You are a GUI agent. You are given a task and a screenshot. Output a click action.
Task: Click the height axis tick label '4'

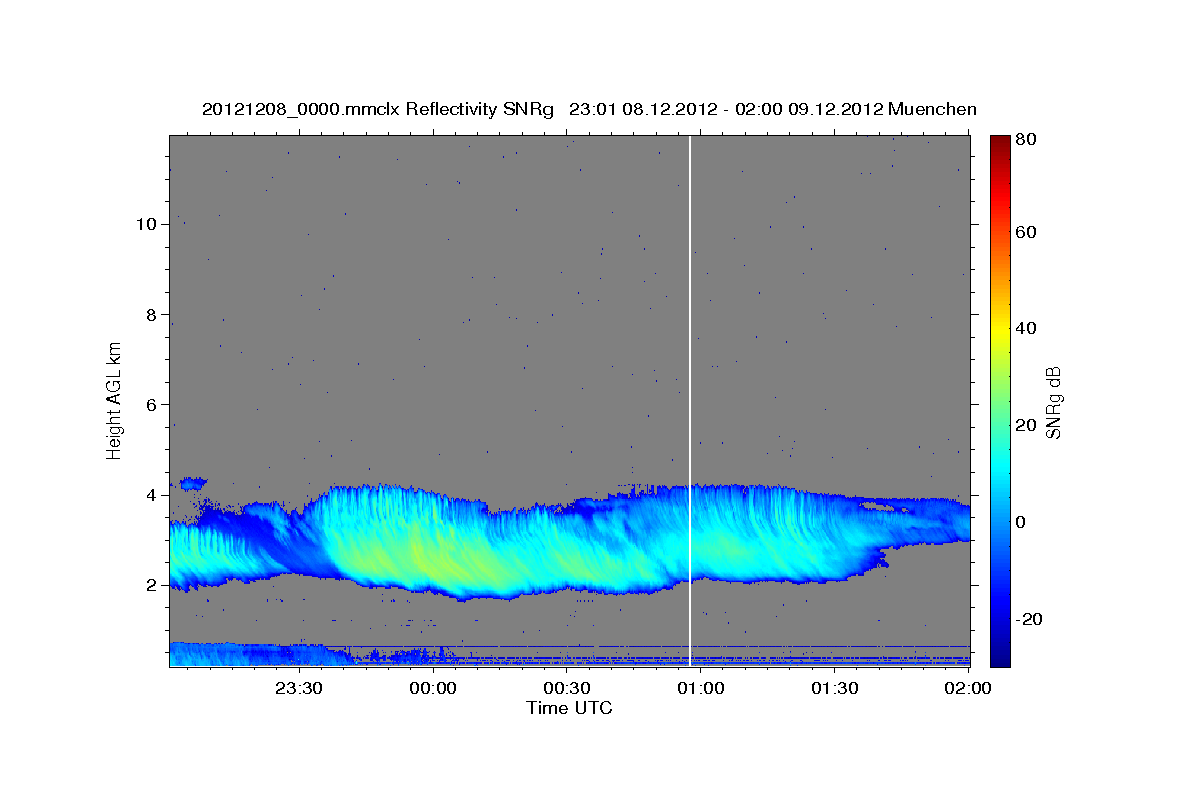[x=149, y=495]
